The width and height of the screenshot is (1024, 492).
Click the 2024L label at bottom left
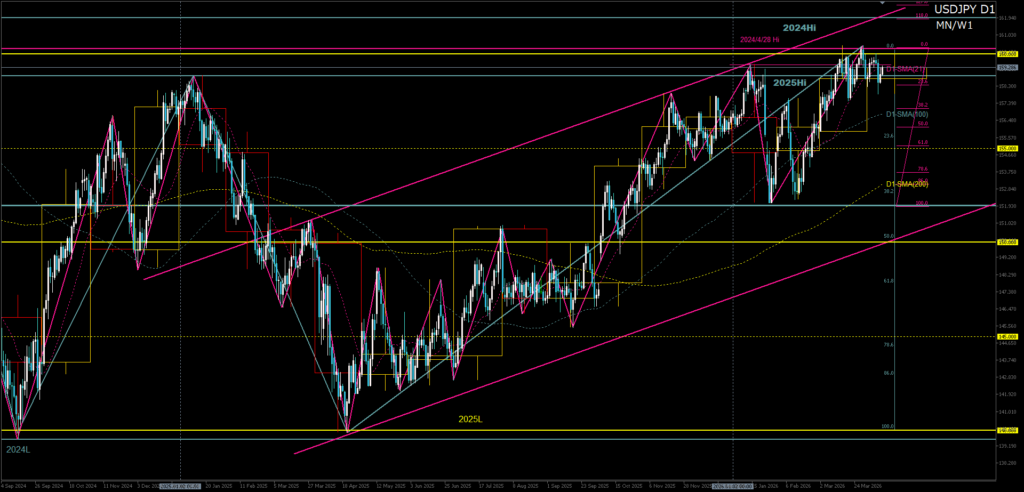(17, 450)
